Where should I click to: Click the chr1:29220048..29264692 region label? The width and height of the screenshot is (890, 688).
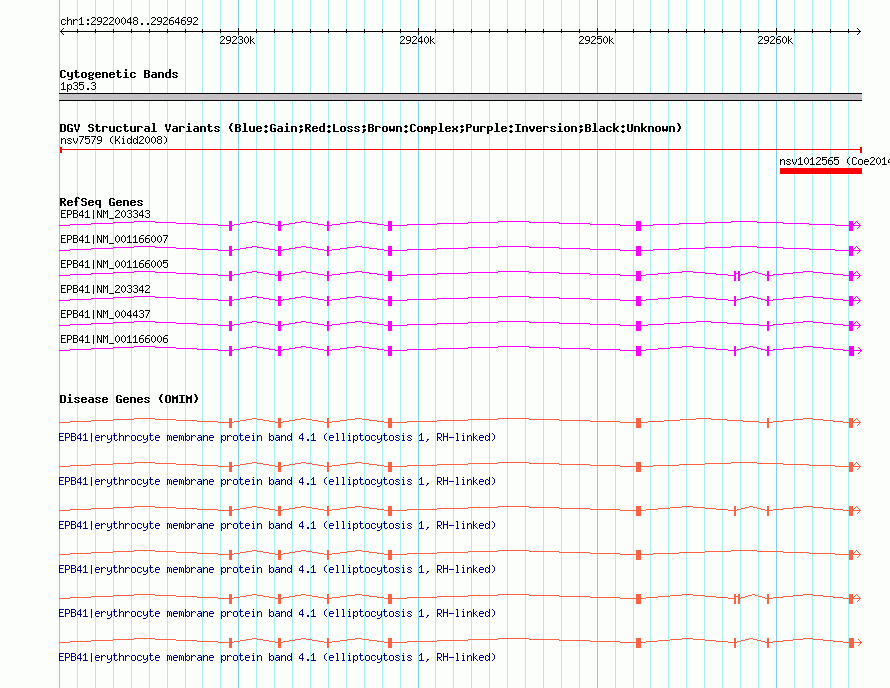[x=129, y=21]
